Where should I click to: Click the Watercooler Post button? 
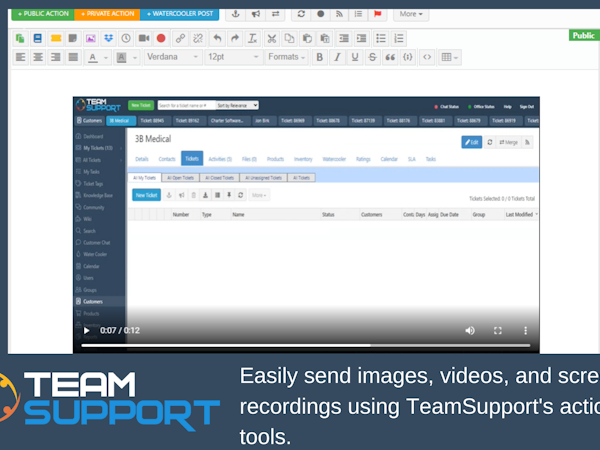click(x=179, y=14)
